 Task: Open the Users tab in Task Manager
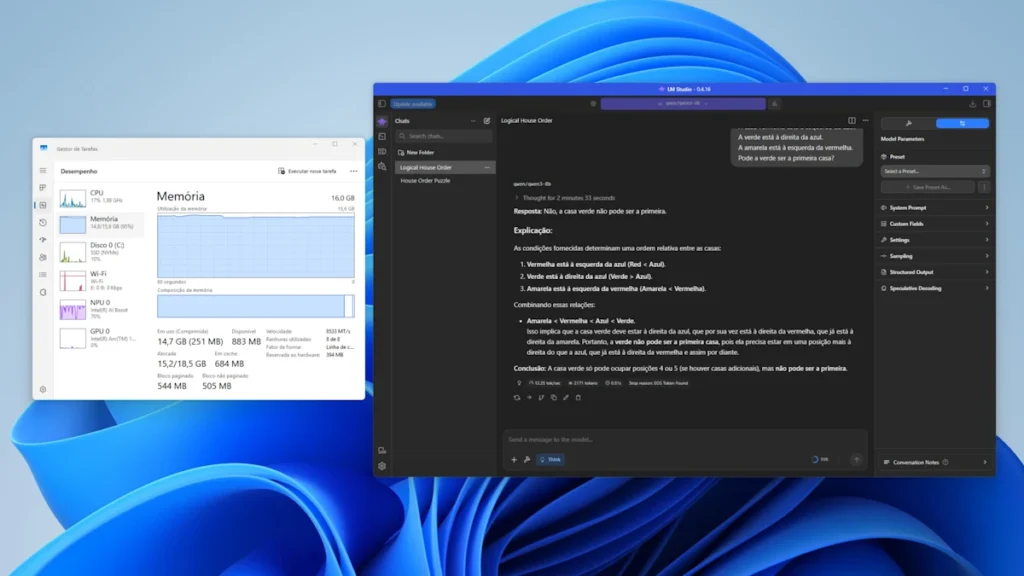click(x=43, y=257)
